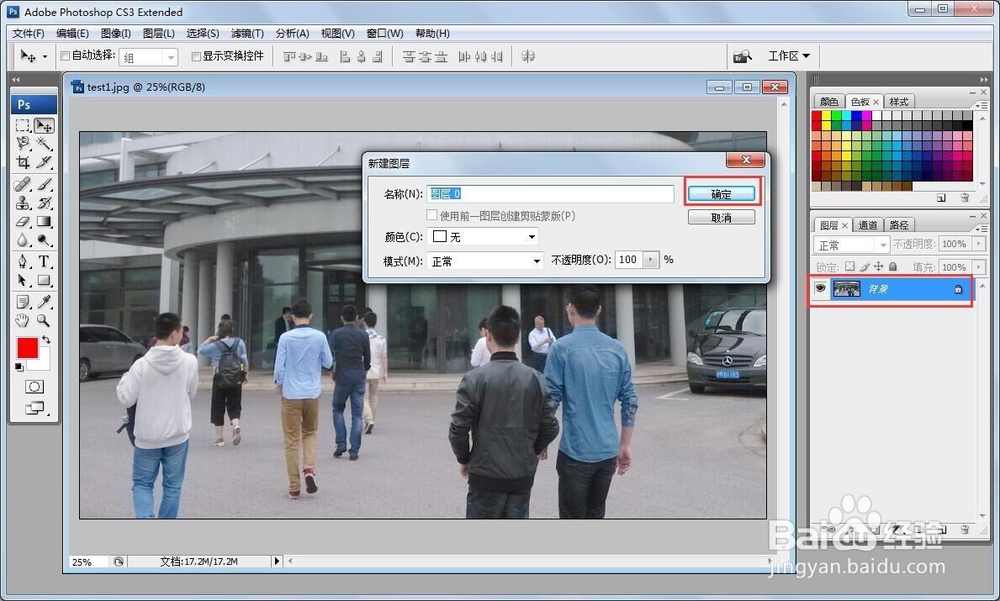Pick the Clone Stamp tool
Screen dimensions: 1000x601
pyautogui.click(x=23, y=202)
